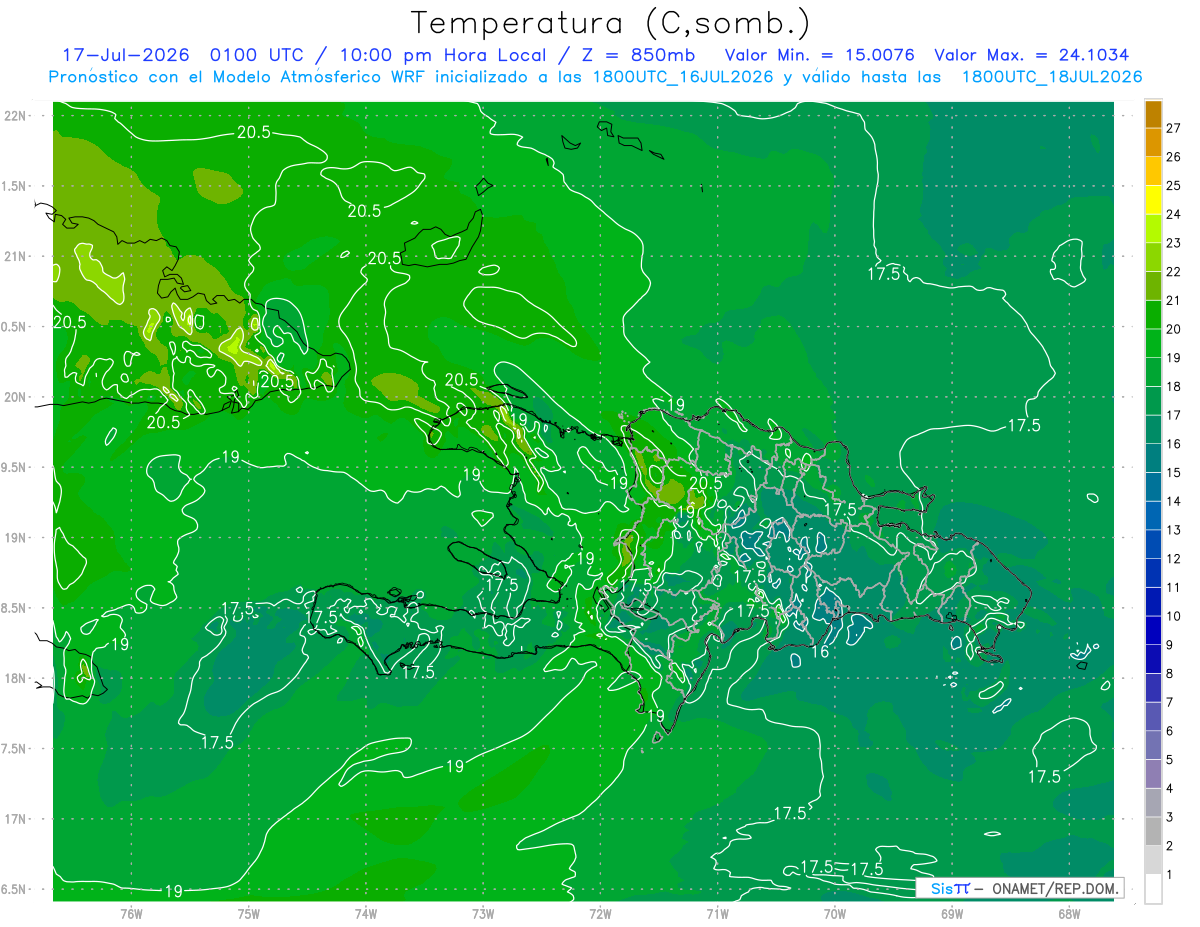The image size is (1200, 927).
Task: Click the '21N' latitude axis label
Action: click(17, 256)
